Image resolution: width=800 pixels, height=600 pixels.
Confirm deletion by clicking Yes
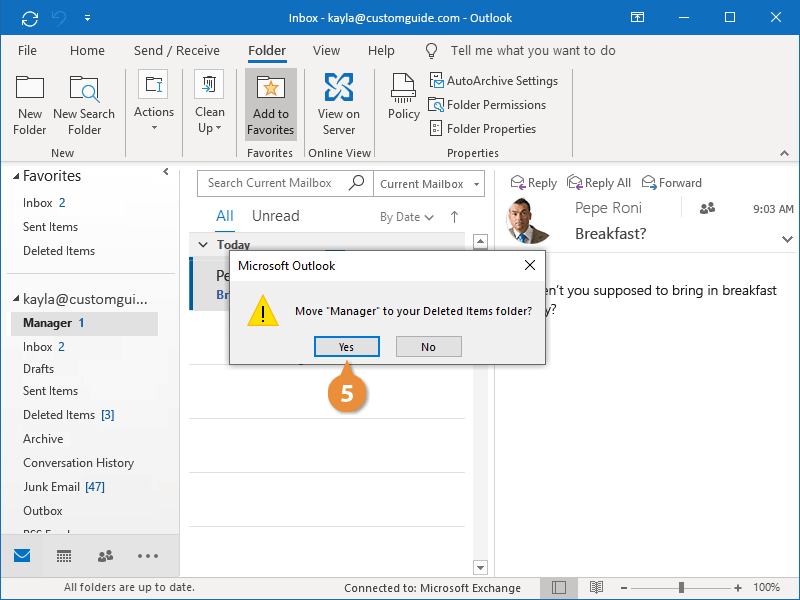(x=346, y=347)
